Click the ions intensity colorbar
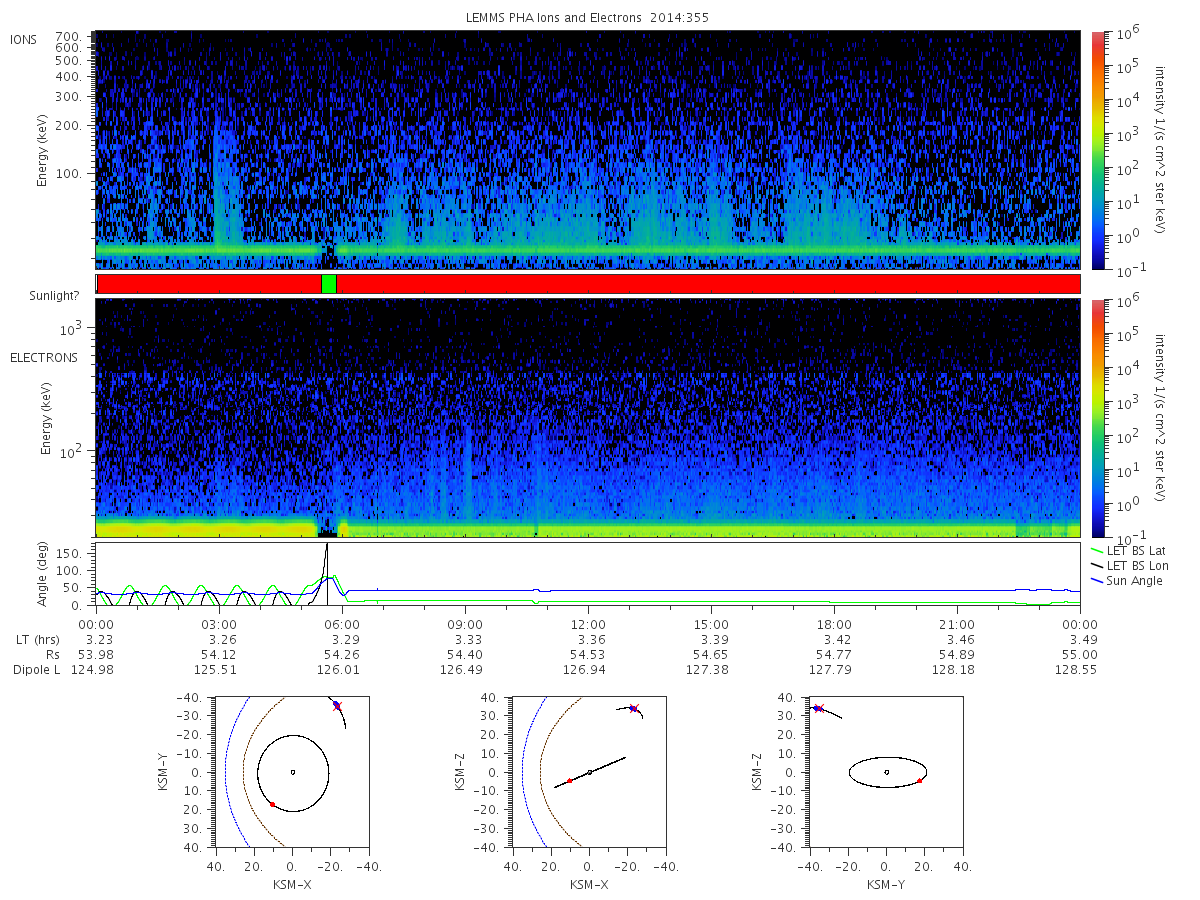The height and width of the screenshot is (900, 1200). [x=1097, y=150]
